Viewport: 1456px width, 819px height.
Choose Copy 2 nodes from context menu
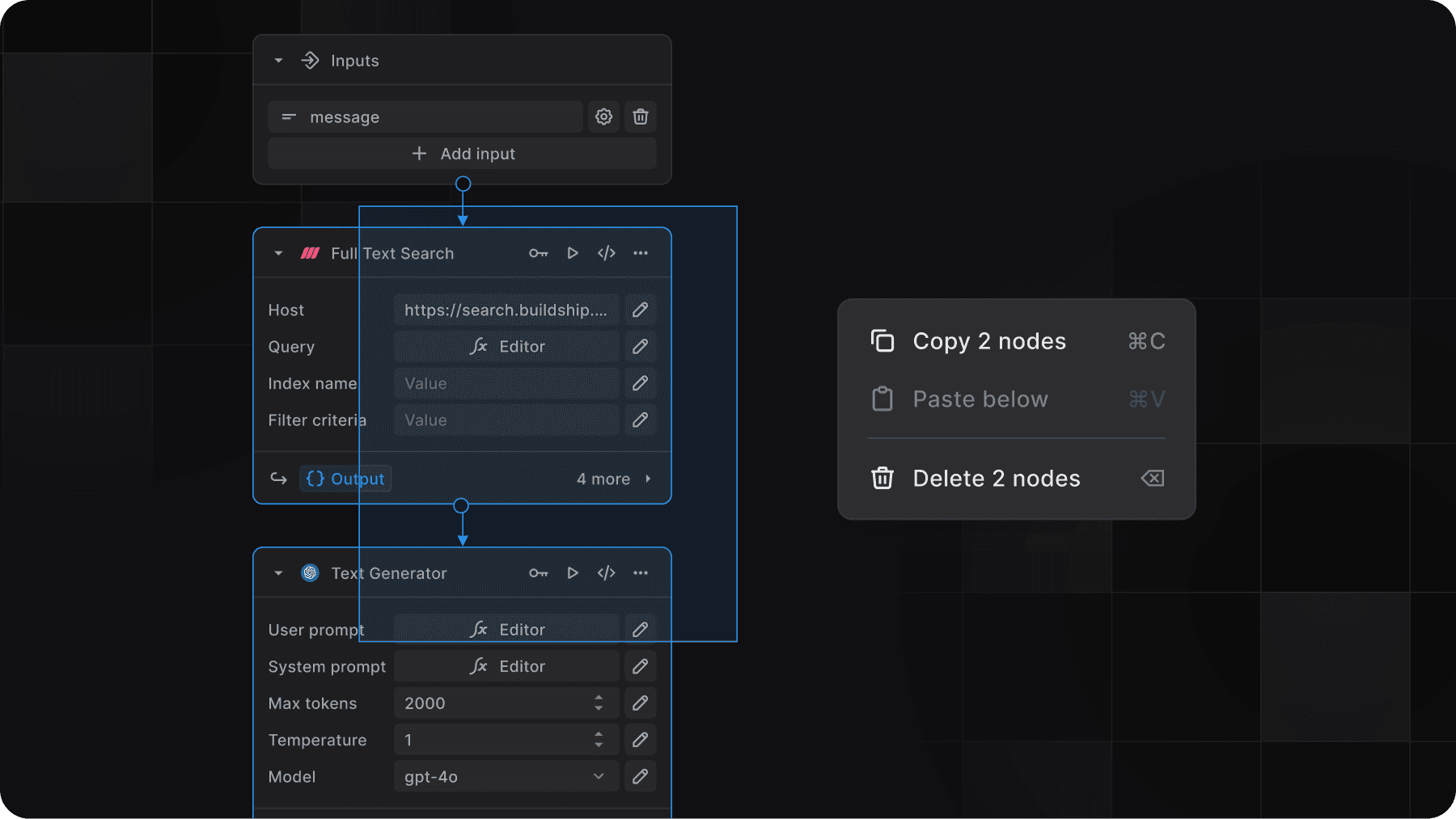pos(1017,341)
